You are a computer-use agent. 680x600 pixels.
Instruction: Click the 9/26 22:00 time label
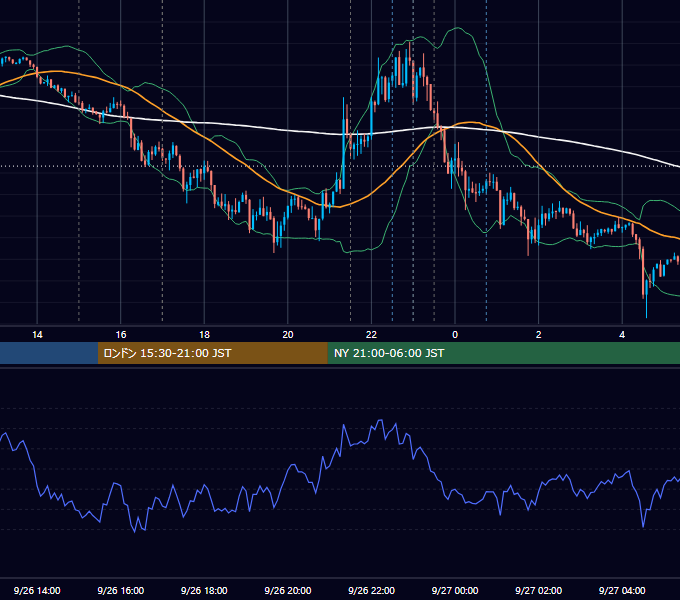click(x=371, y=590)
